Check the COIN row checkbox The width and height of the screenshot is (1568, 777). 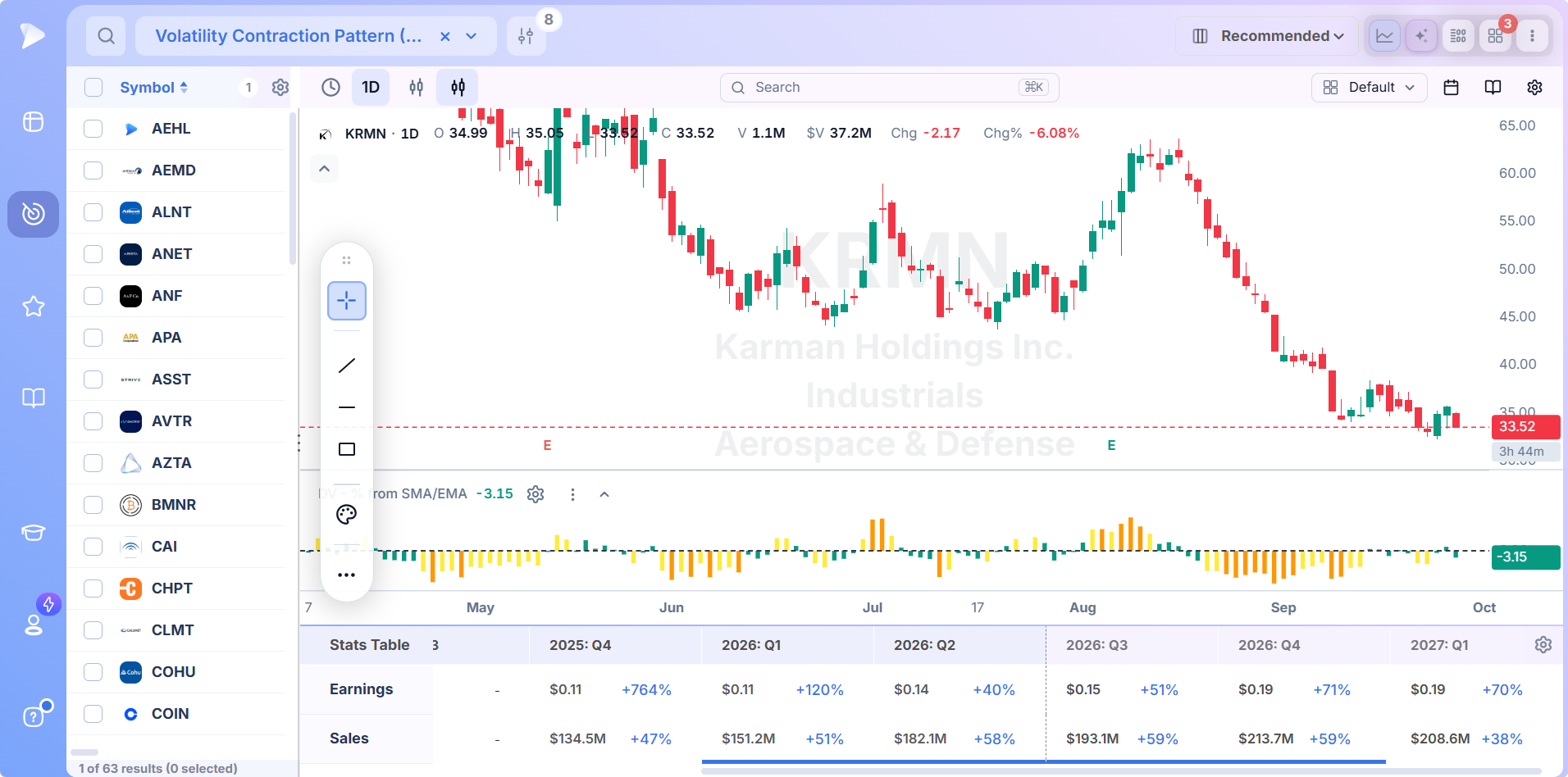click(93, 714)
